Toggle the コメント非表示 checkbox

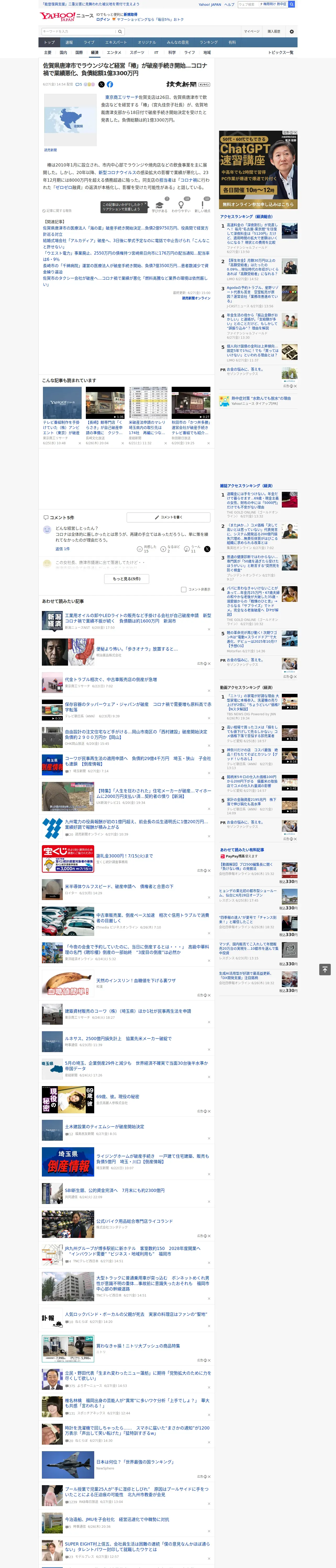click(183, 589)
